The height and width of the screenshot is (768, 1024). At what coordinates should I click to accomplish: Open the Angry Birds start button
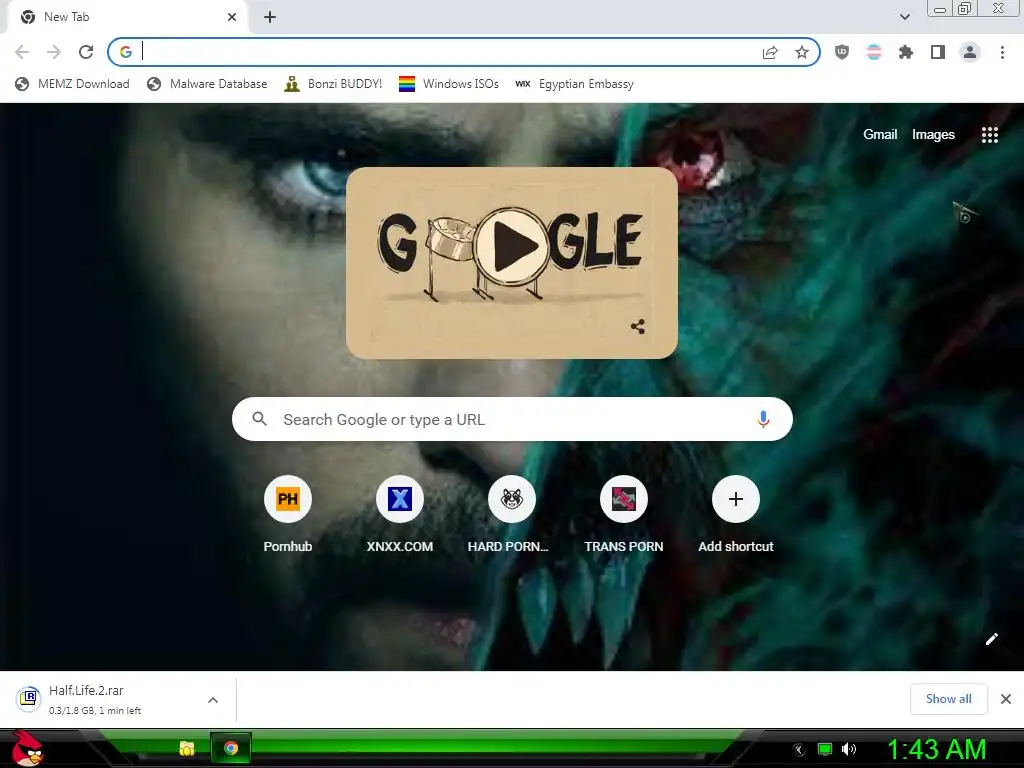pos(27,748)
